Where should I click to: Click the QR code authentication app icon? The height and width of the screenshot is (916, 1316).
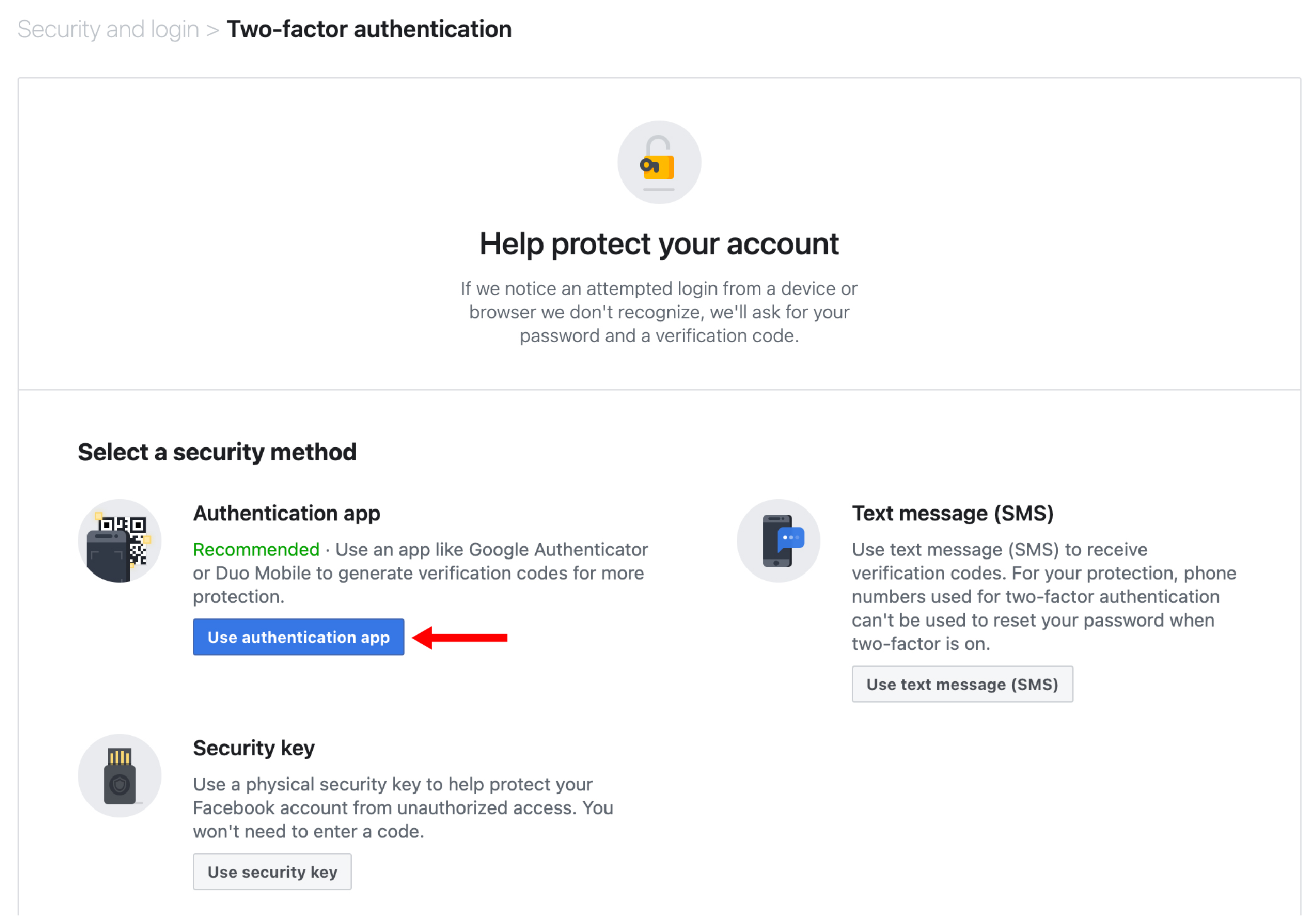coord(119,541)
